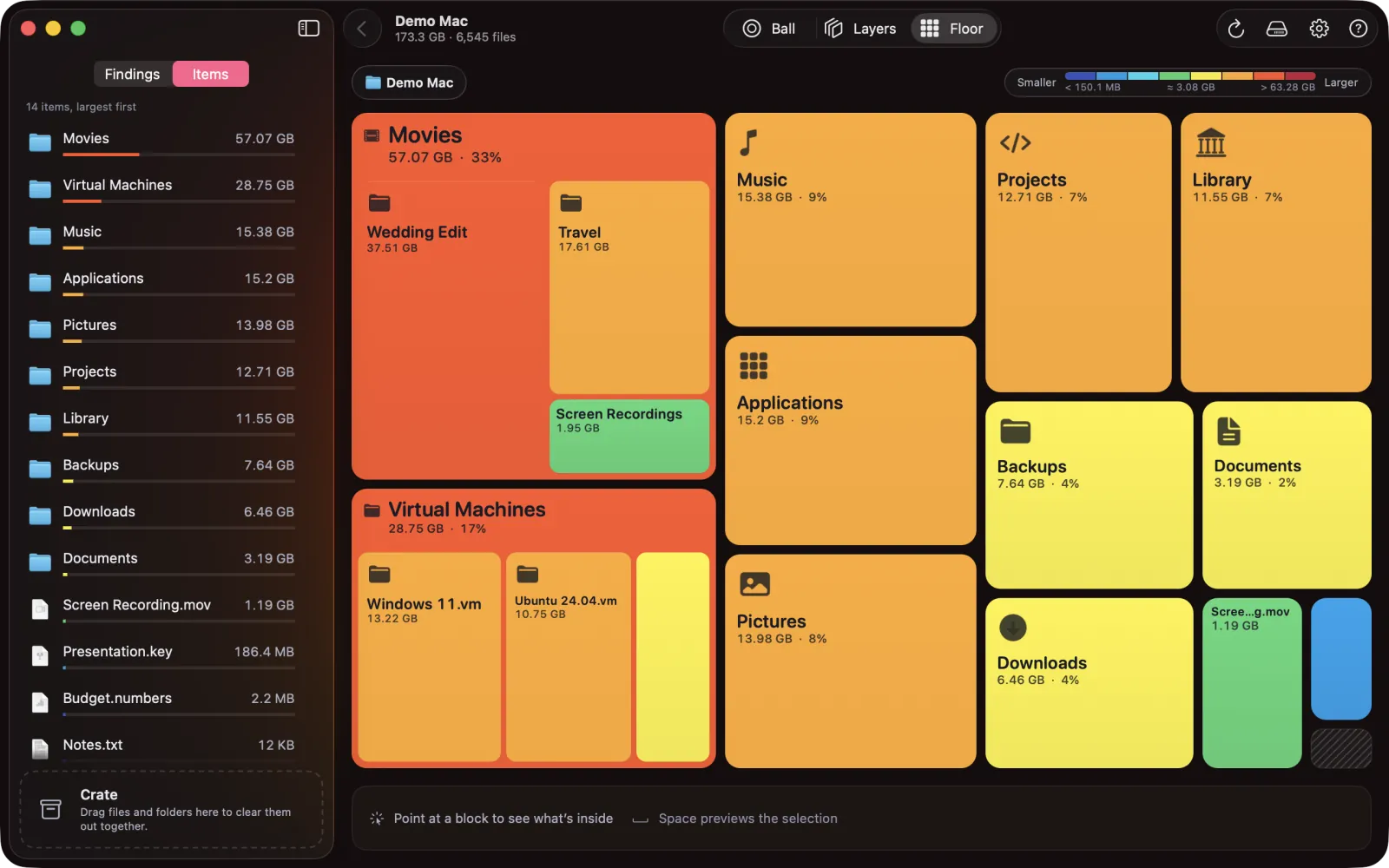Select Virtual Machines row in sidebar
This screenshot has height=868, width=1389.
pyautogui.click(x=161, y=188)
